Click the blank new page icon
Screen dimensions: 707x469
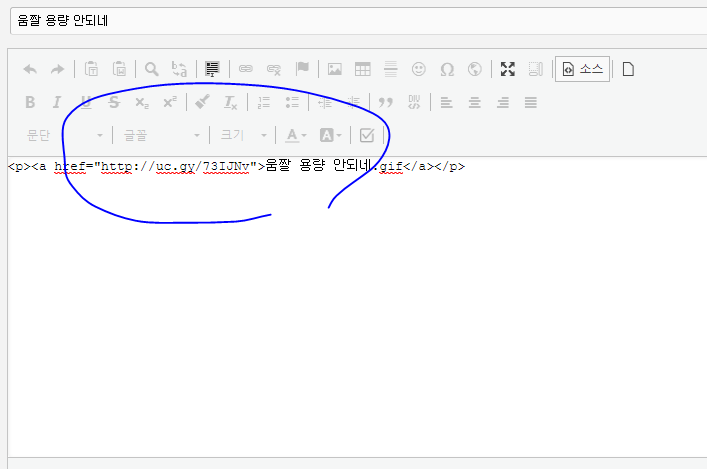(x=628, y=69)
